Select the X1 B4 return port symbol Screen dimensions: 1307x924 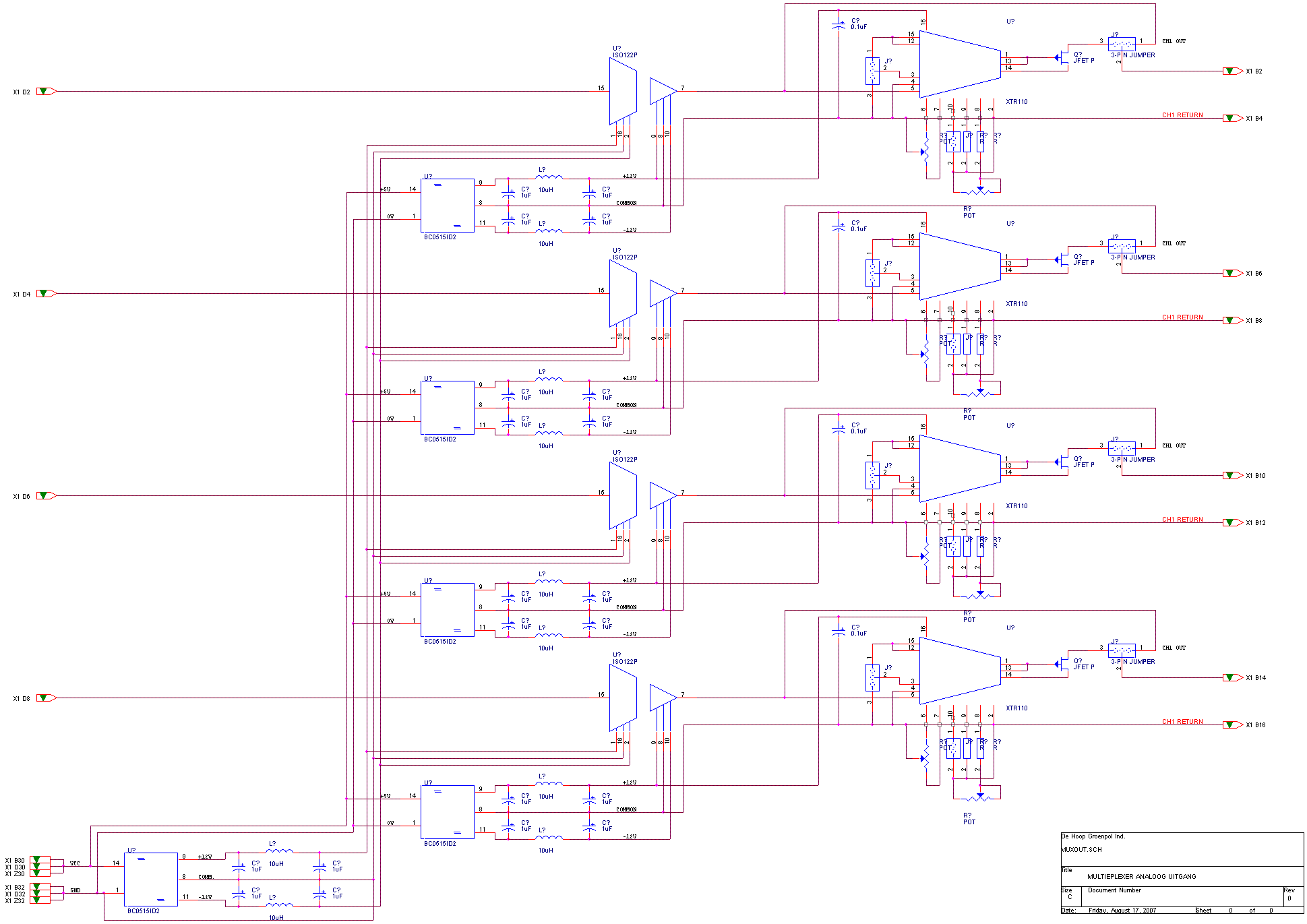pos(1232,118)
